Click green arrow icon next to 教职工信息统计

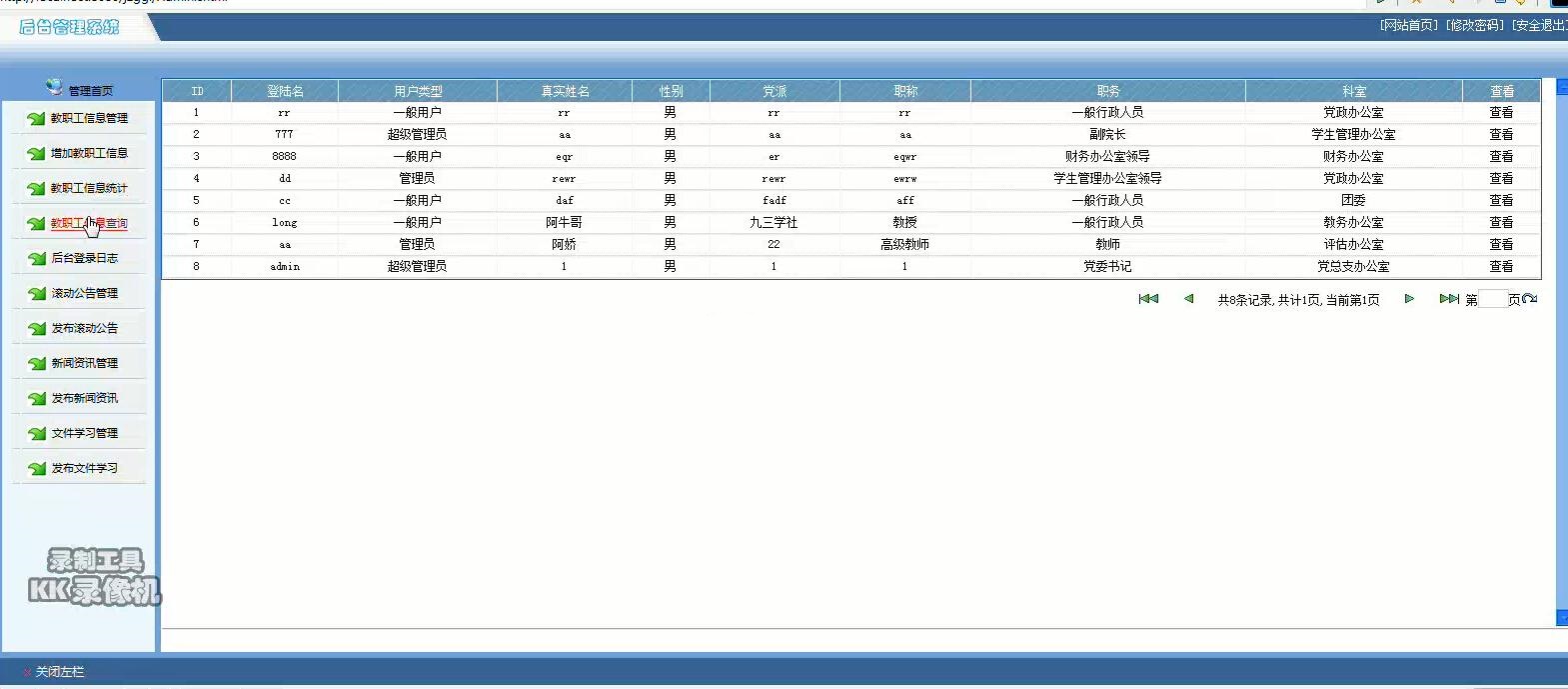point(36,189)
